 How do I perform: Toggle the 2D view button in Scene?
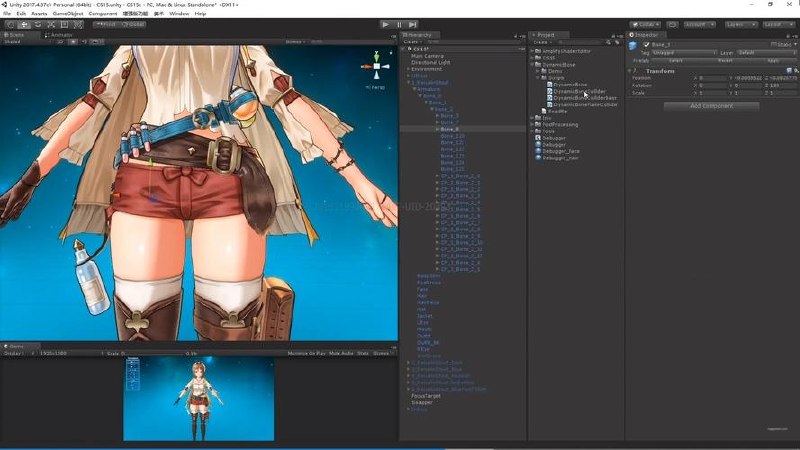pos(60,42)
